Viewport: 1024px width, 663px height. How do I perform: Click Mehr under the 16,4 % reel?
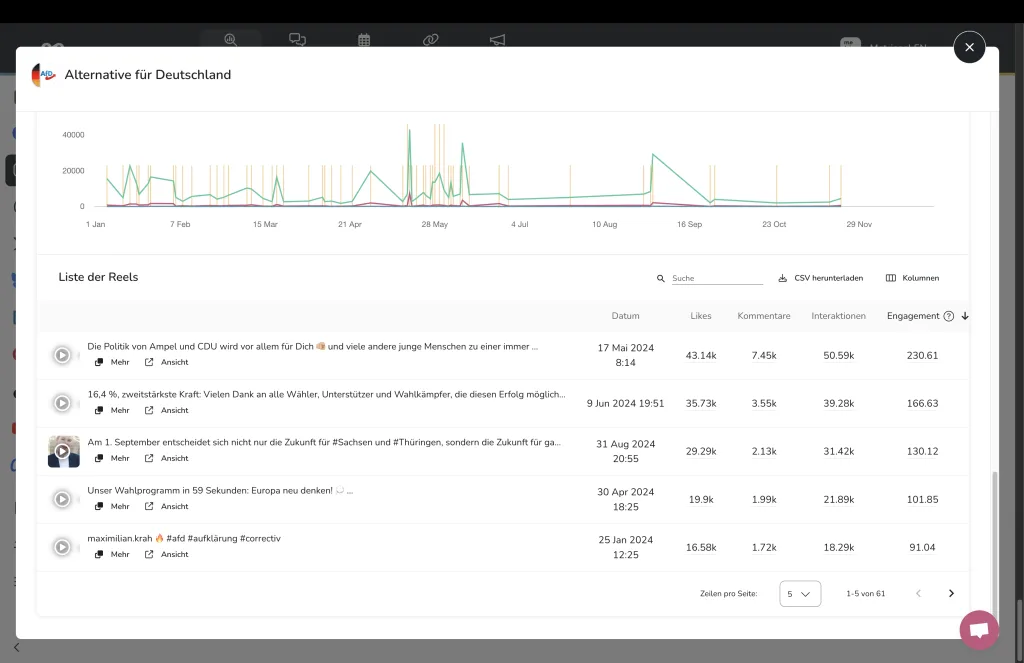pos(112,410)
